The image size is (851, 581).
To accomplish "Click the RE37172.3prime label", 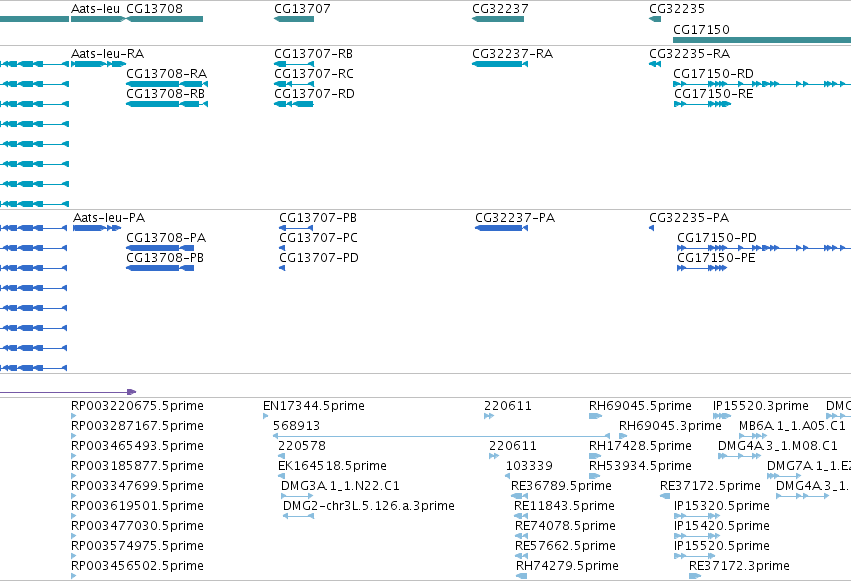I will click(739, 566).
